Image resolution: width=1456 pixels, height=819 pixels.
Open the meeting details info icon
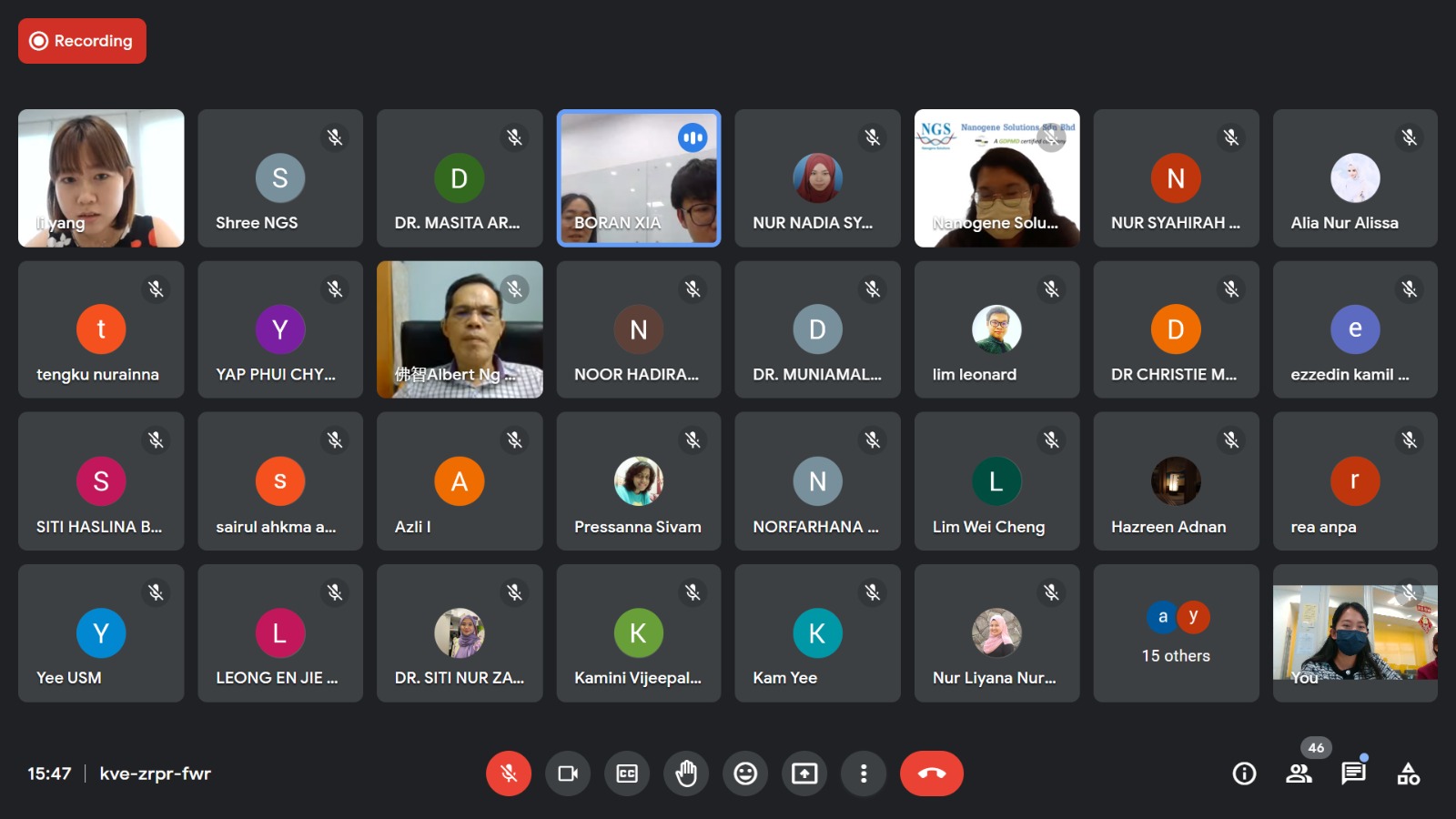[x=1244, y=773]
